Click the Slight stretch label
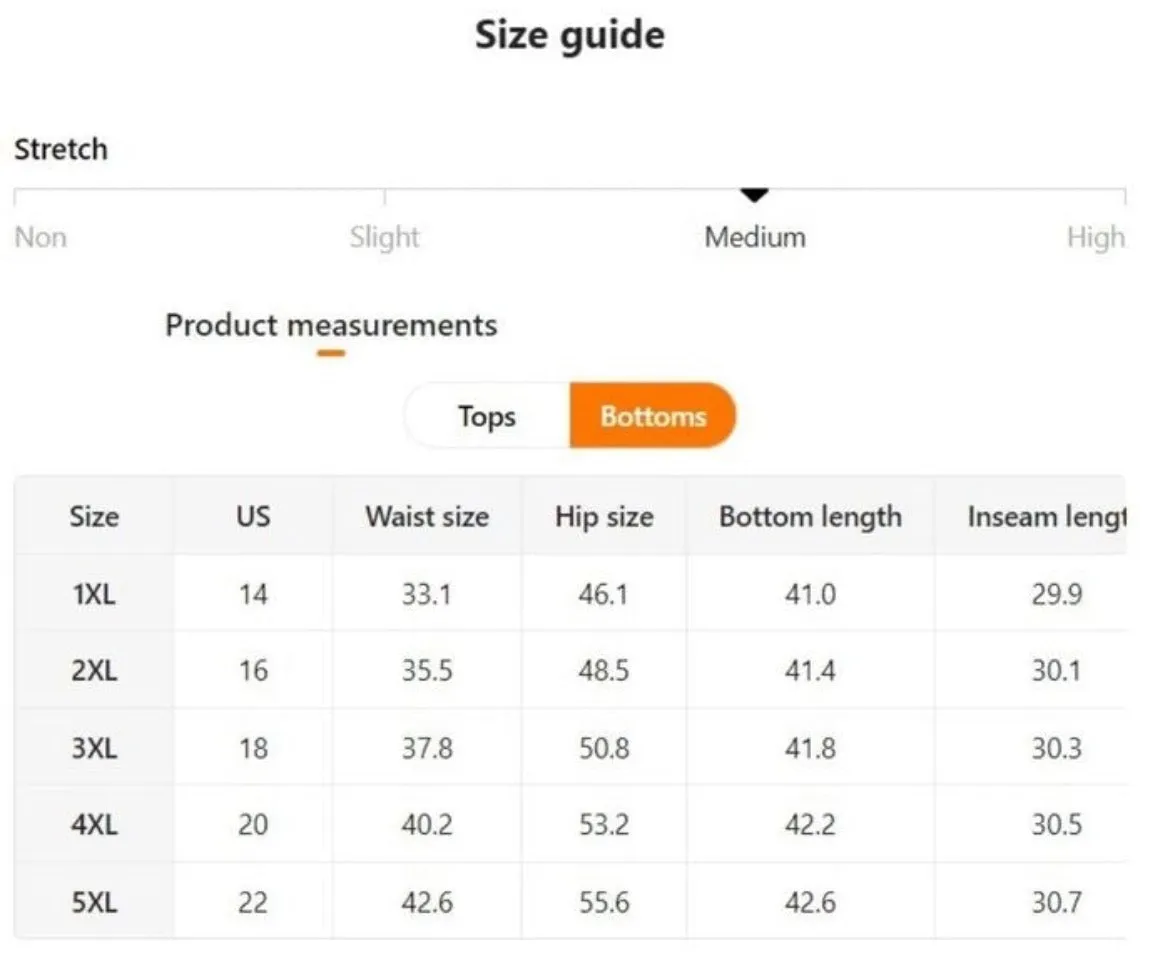 click(384, 237)
